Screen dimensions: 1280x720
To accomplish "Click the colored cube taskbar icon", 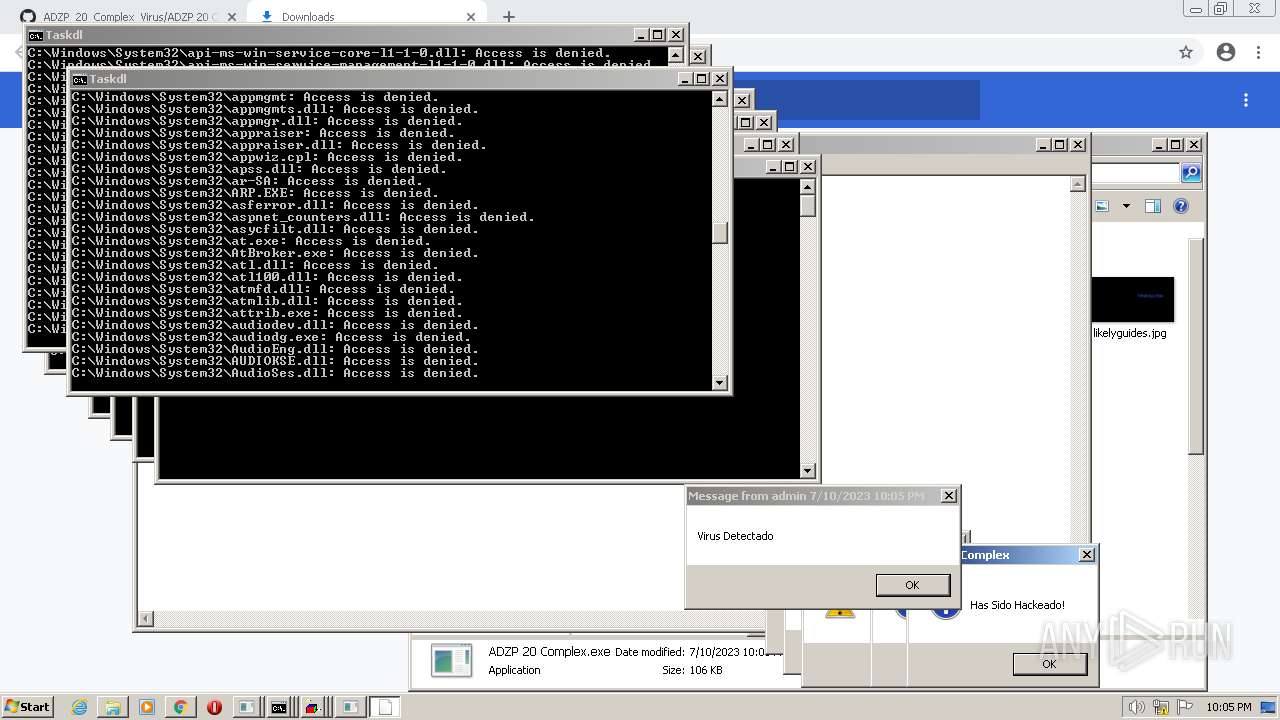I will tap(313, 707).
